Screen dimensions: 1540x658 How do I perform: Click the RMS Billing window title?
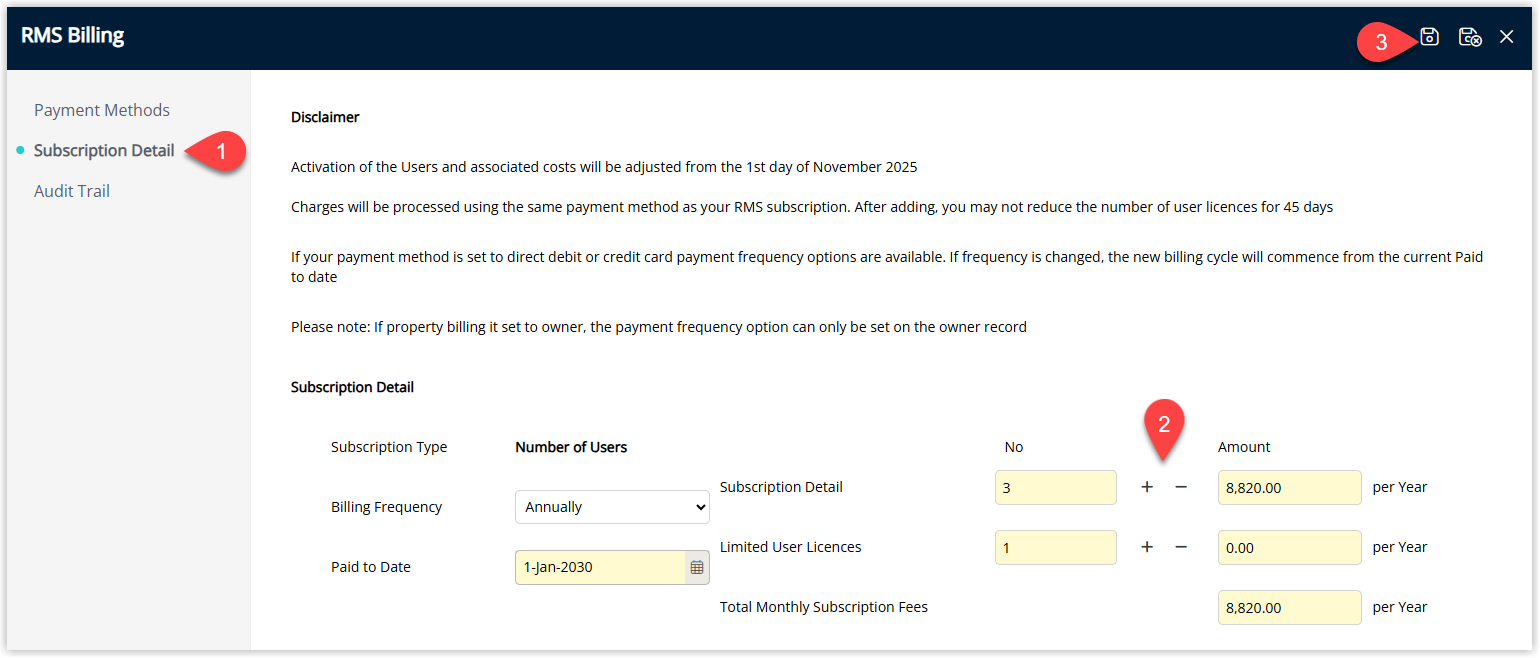pos(73,36)
